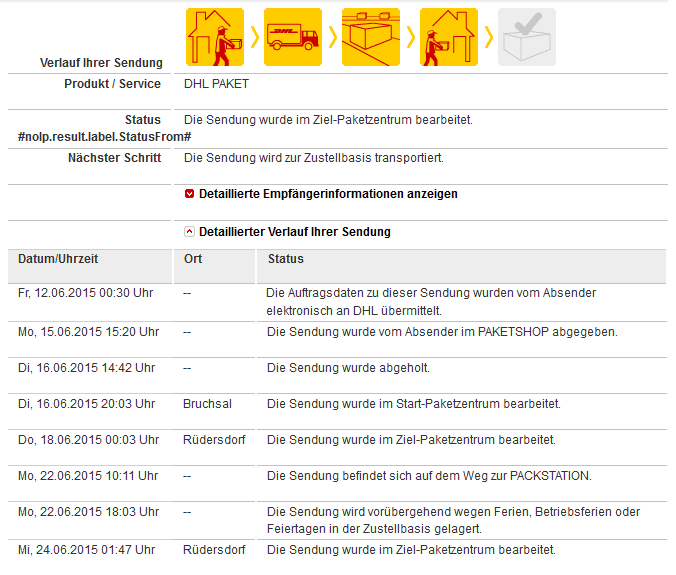This screenshot has width=676, height=575.
Task: Click status 'im Start-Paketzentrum bearbeitet'
Action: (414, 404)
